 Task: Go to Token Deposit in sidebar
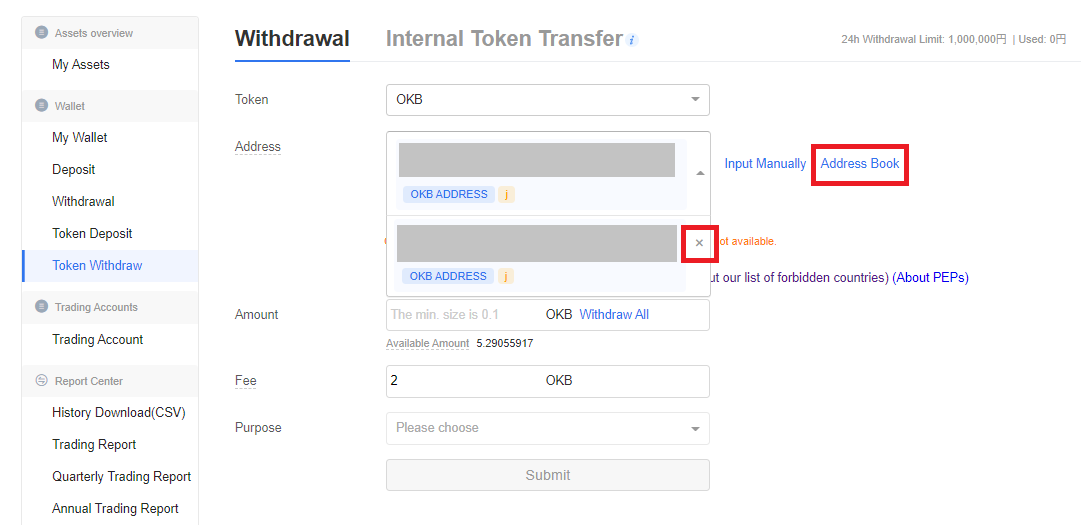pyautogui.click(x=92, y=234)
